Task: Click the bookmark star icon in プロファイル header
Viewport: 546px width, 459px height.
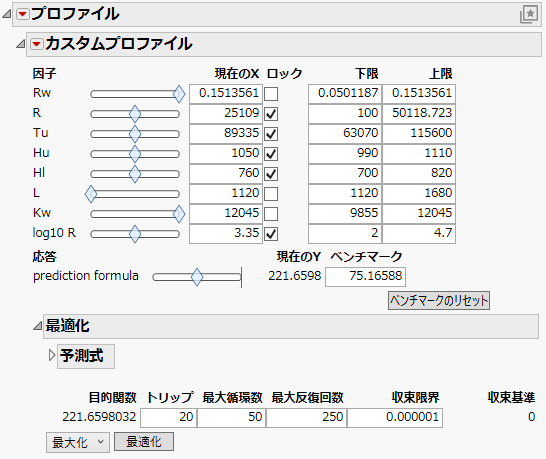Action: click(529, 15)
